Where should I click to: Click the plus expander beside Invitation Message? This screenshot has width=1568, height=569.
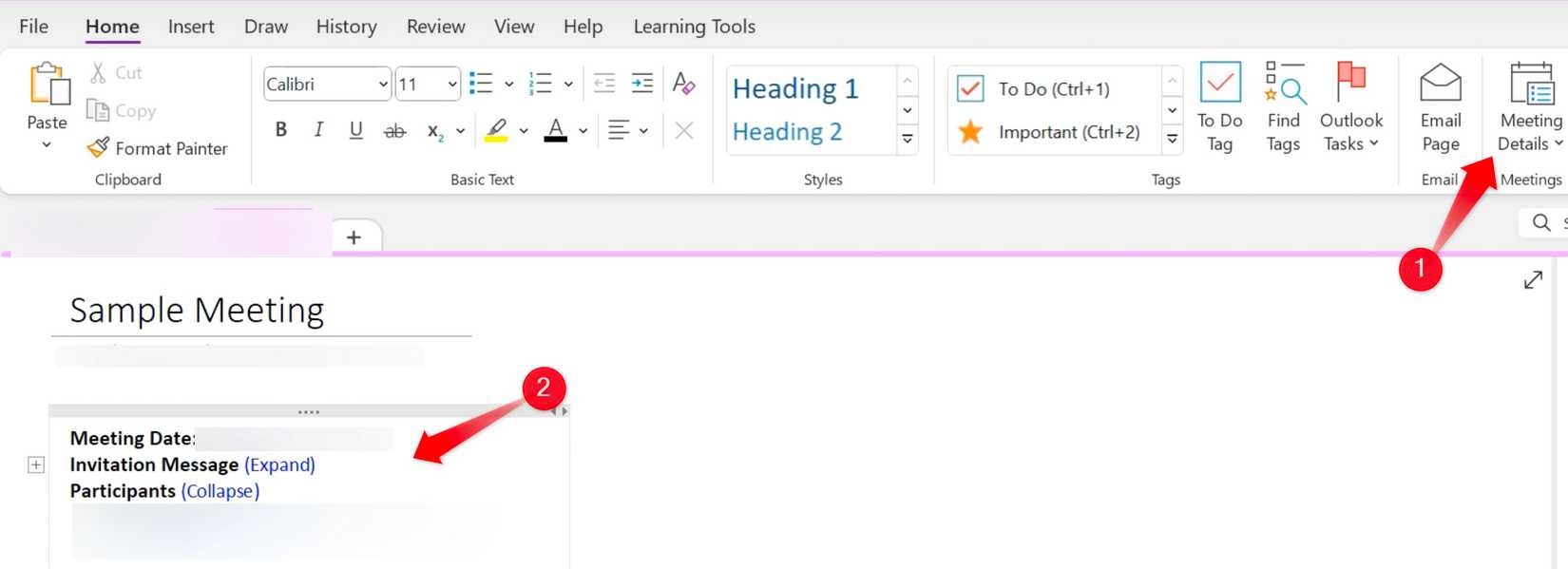click(x=36, y=465)
